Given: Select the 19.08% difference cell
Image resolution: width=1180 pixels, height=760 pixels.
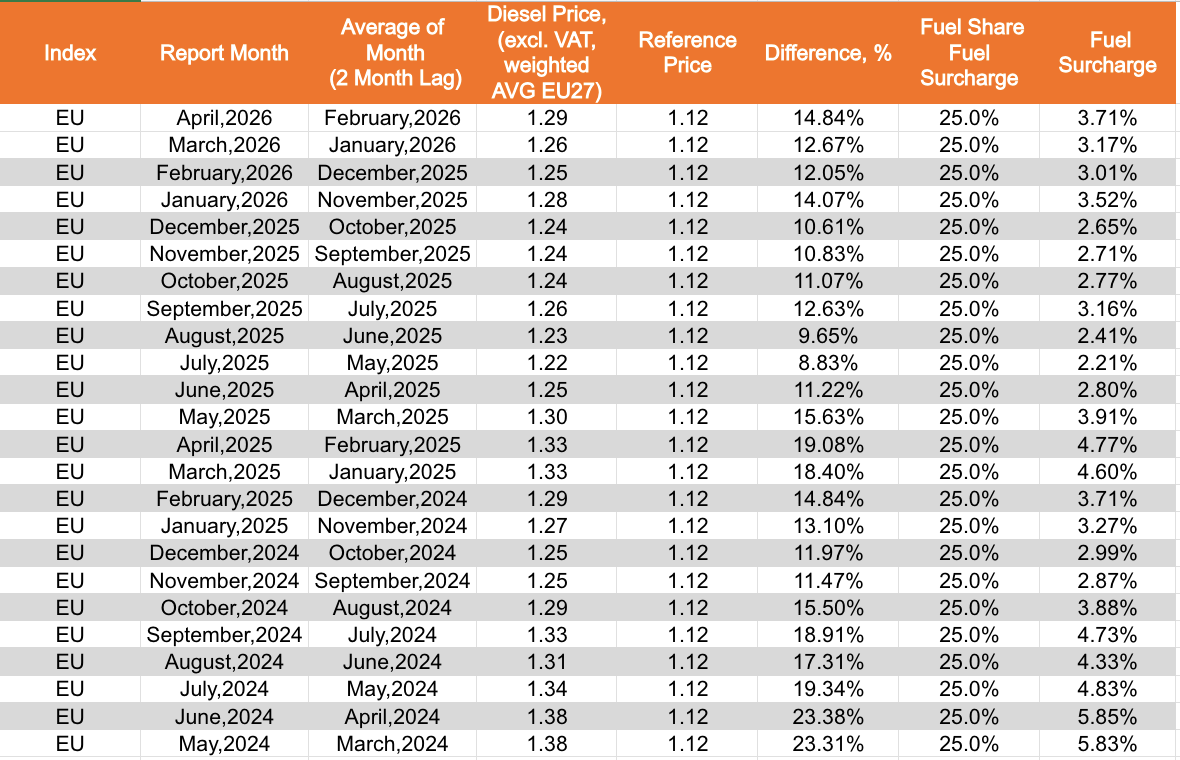Looking at the screenshot, I should 828,444.
